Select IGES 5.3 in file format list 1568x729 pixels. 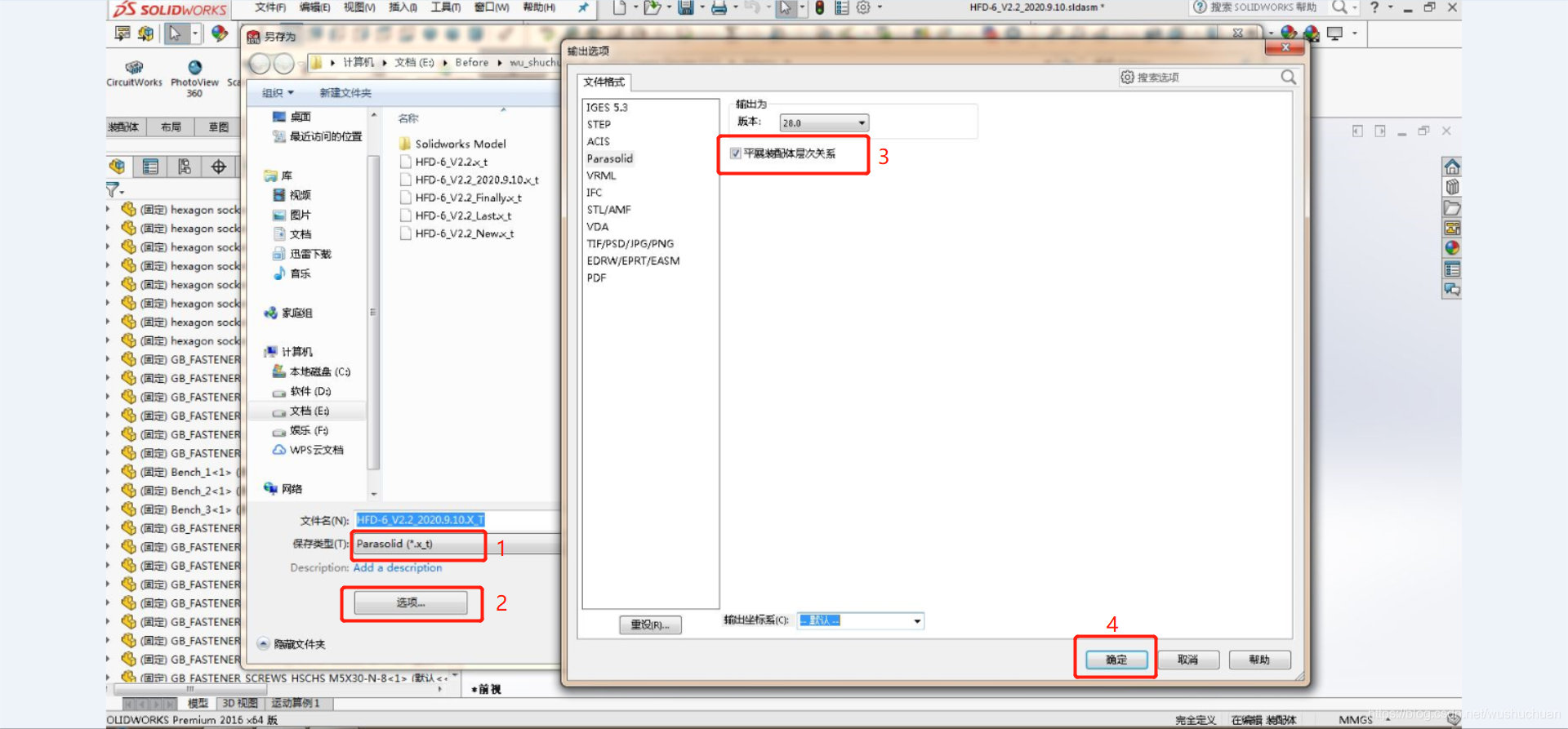607,107
